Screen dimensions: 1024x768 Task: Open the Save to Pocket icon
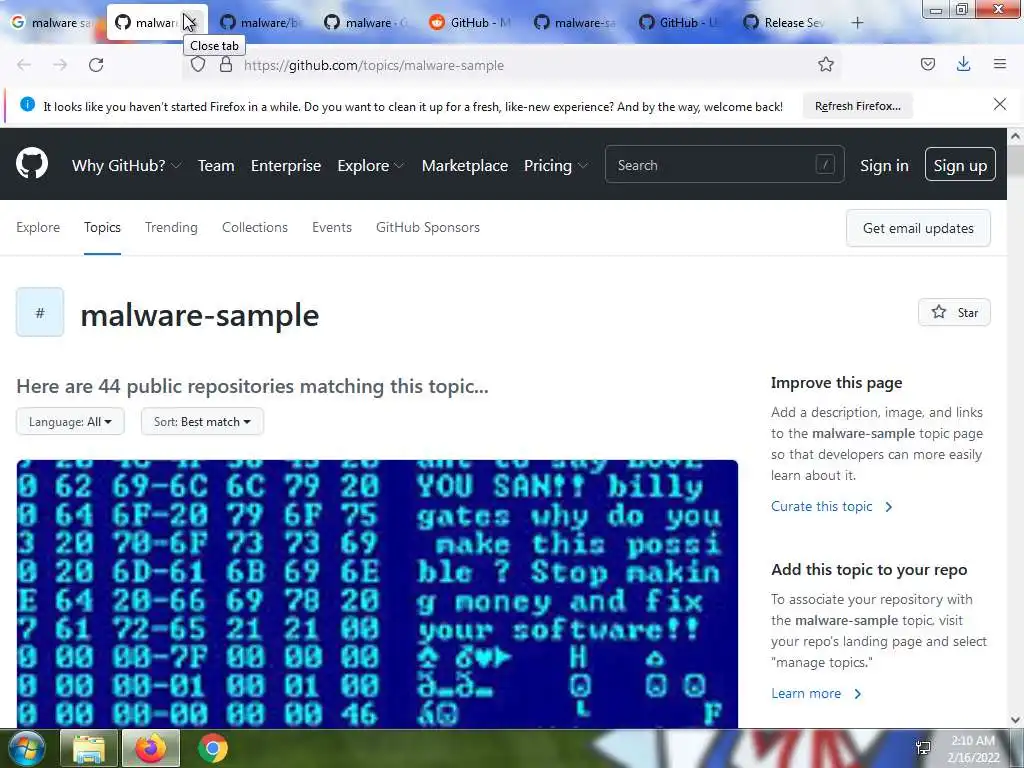pyautogui.click(x=927, y=64)
